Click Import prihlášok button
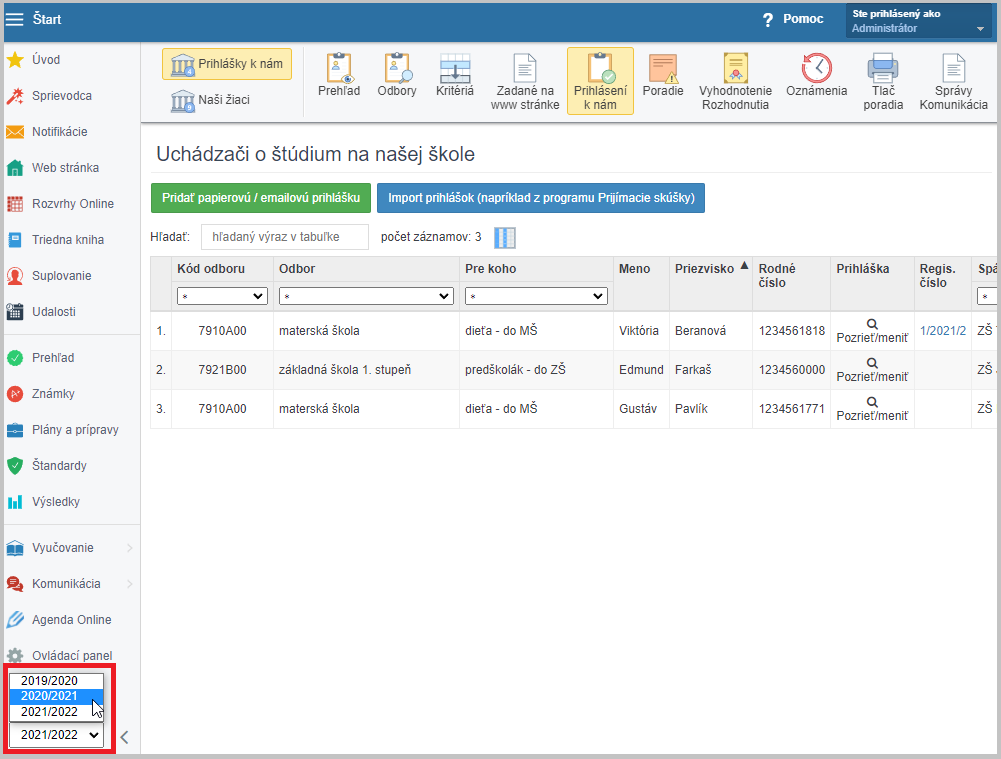 click(541, 198)
